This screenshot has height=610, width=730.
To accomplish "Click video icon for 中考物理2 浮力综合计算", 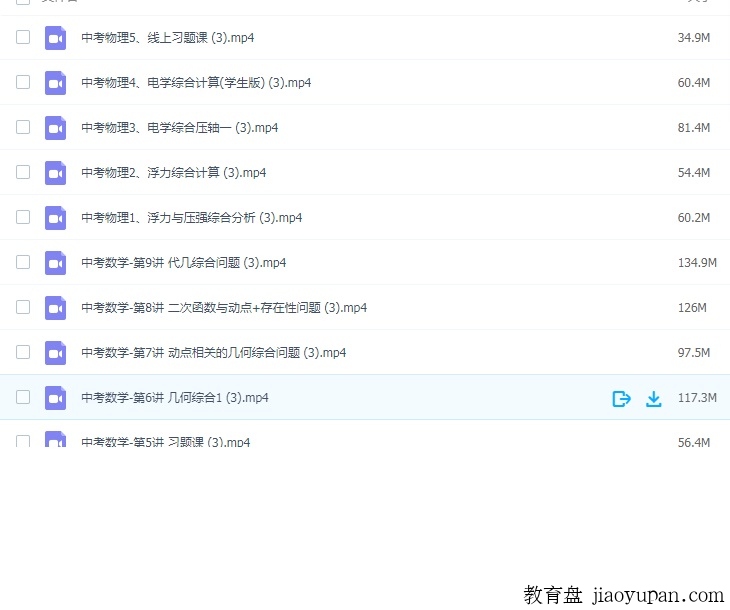I will 55,173.
